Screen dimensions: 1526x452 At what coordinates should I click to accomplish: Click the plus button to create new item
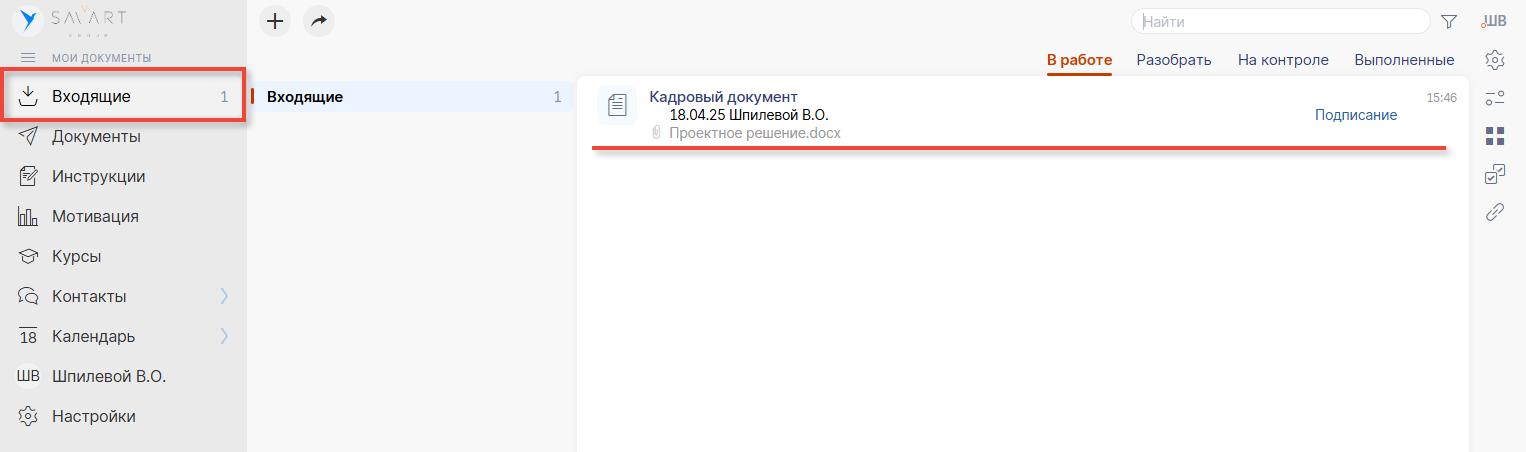[275, 21]
